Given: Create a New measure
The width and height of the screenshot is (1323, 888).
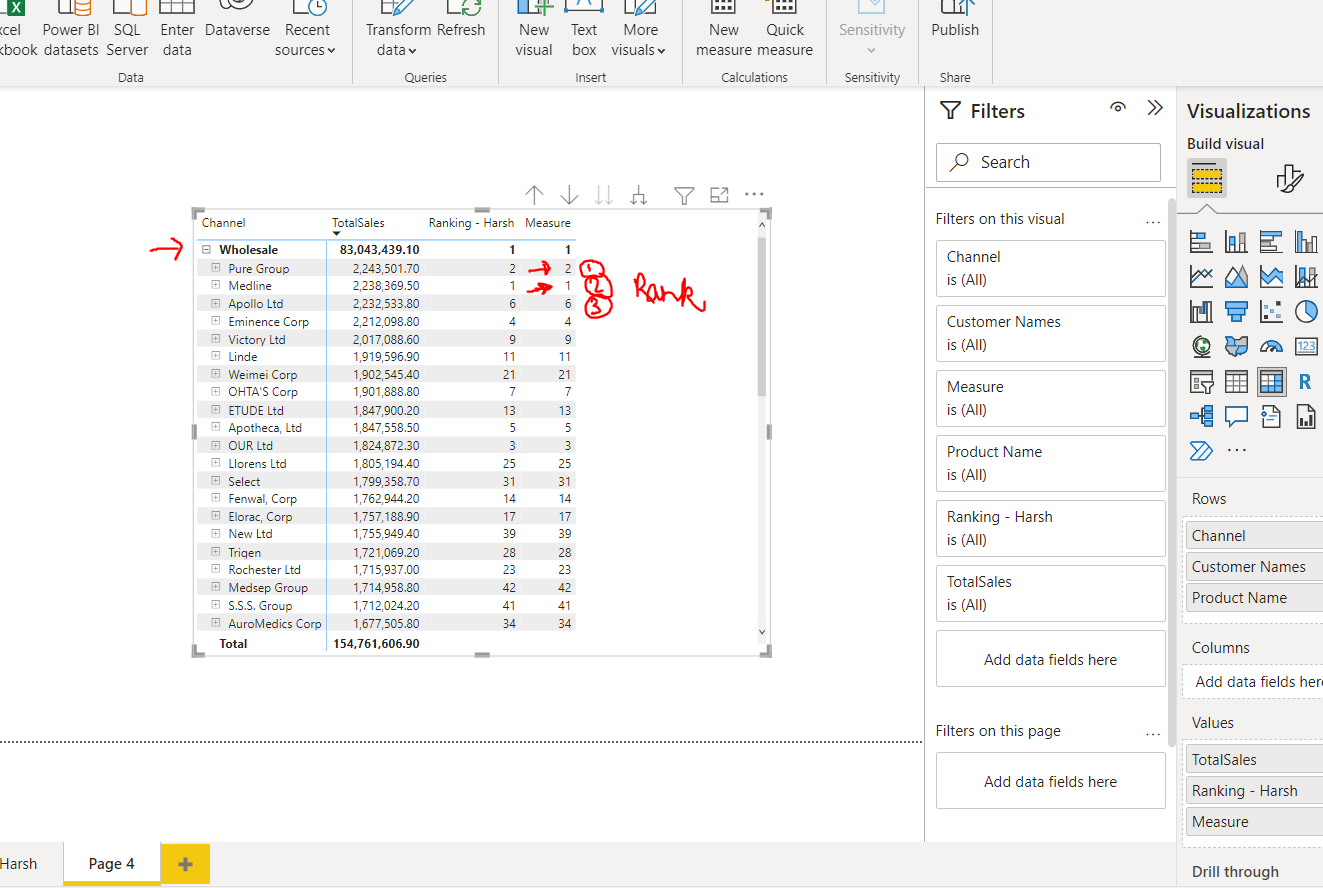Looking at the screenshot, I should point(724,30).
